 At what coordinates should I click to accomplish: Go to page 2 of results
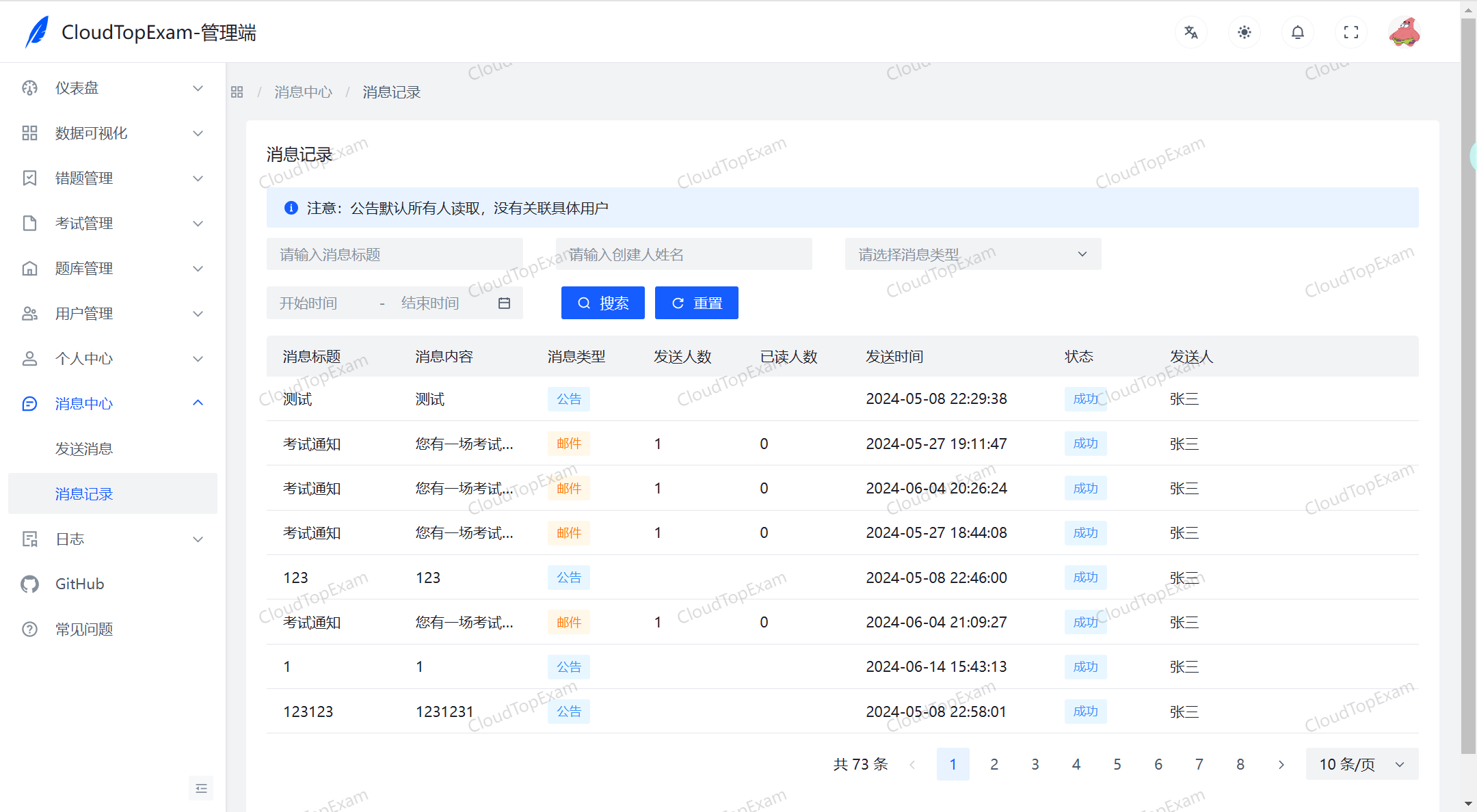[994, 764]
